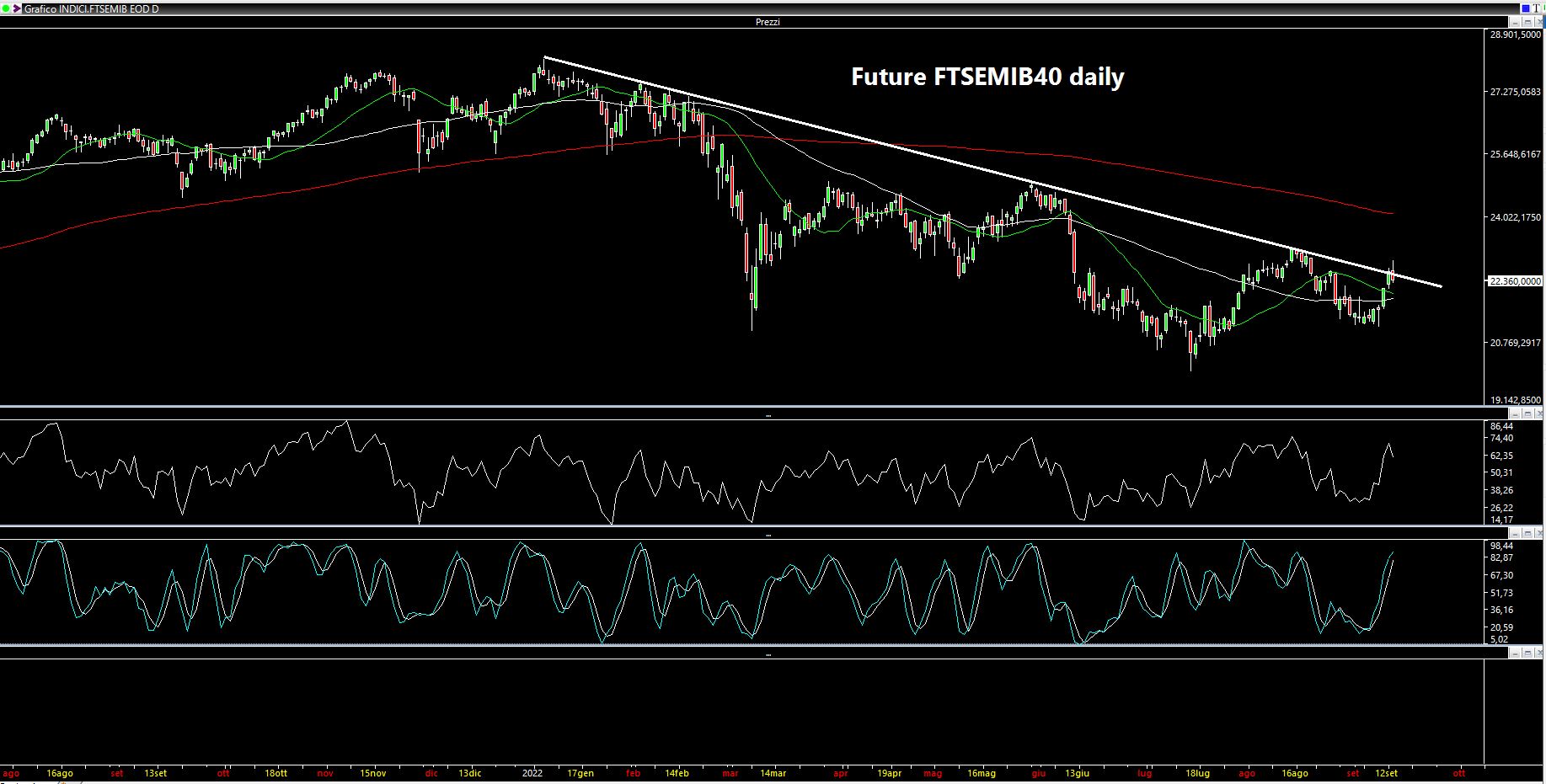Click the 13giu date on time axis
This screenshot has height=784, width=1546.
point(1077,773)
